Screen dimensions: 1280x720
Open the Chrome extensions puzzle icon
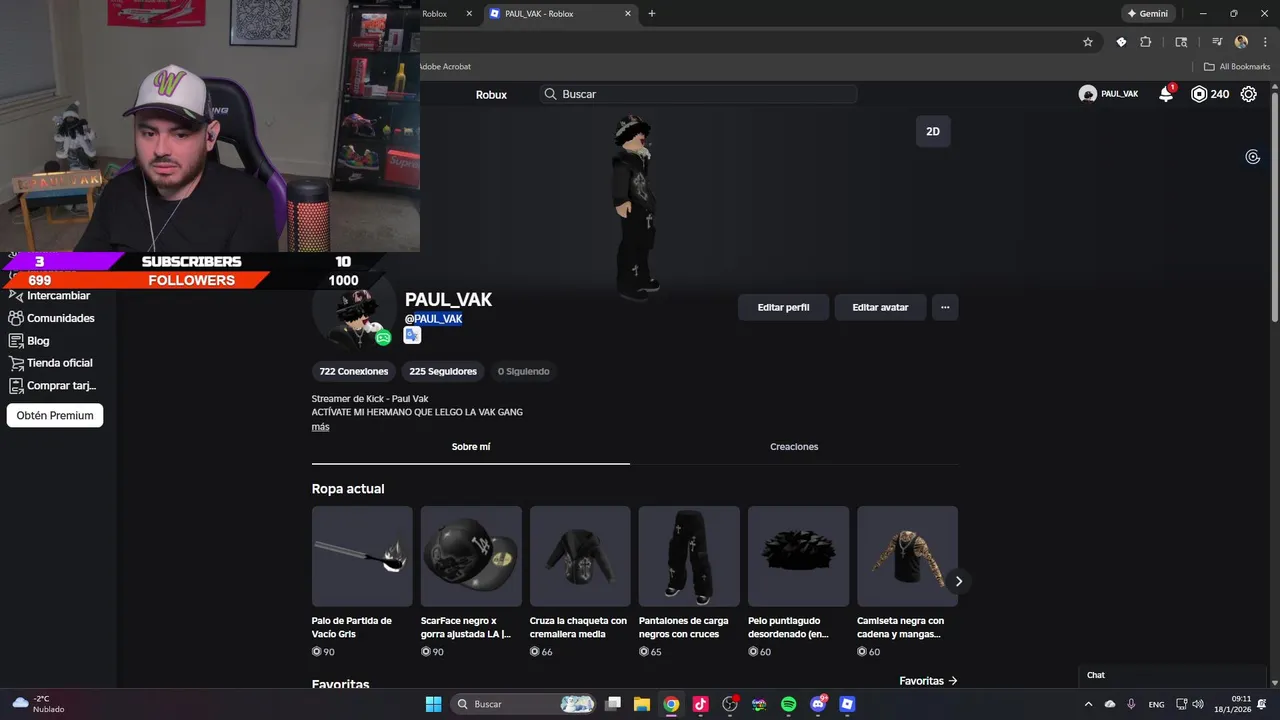(x=1146, y=42)
